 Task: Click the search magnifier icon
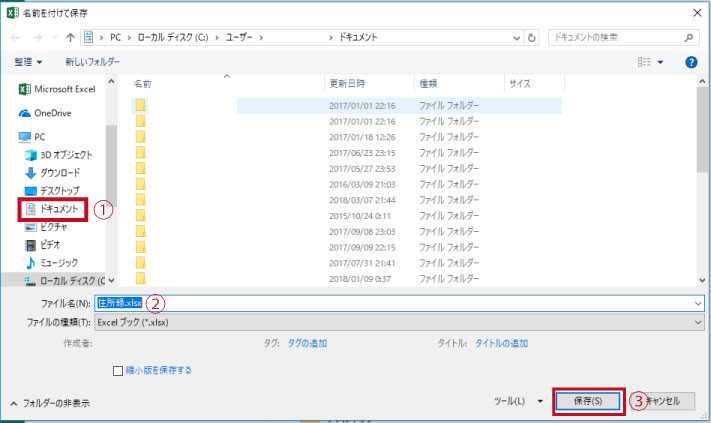[x=690, y=37]
